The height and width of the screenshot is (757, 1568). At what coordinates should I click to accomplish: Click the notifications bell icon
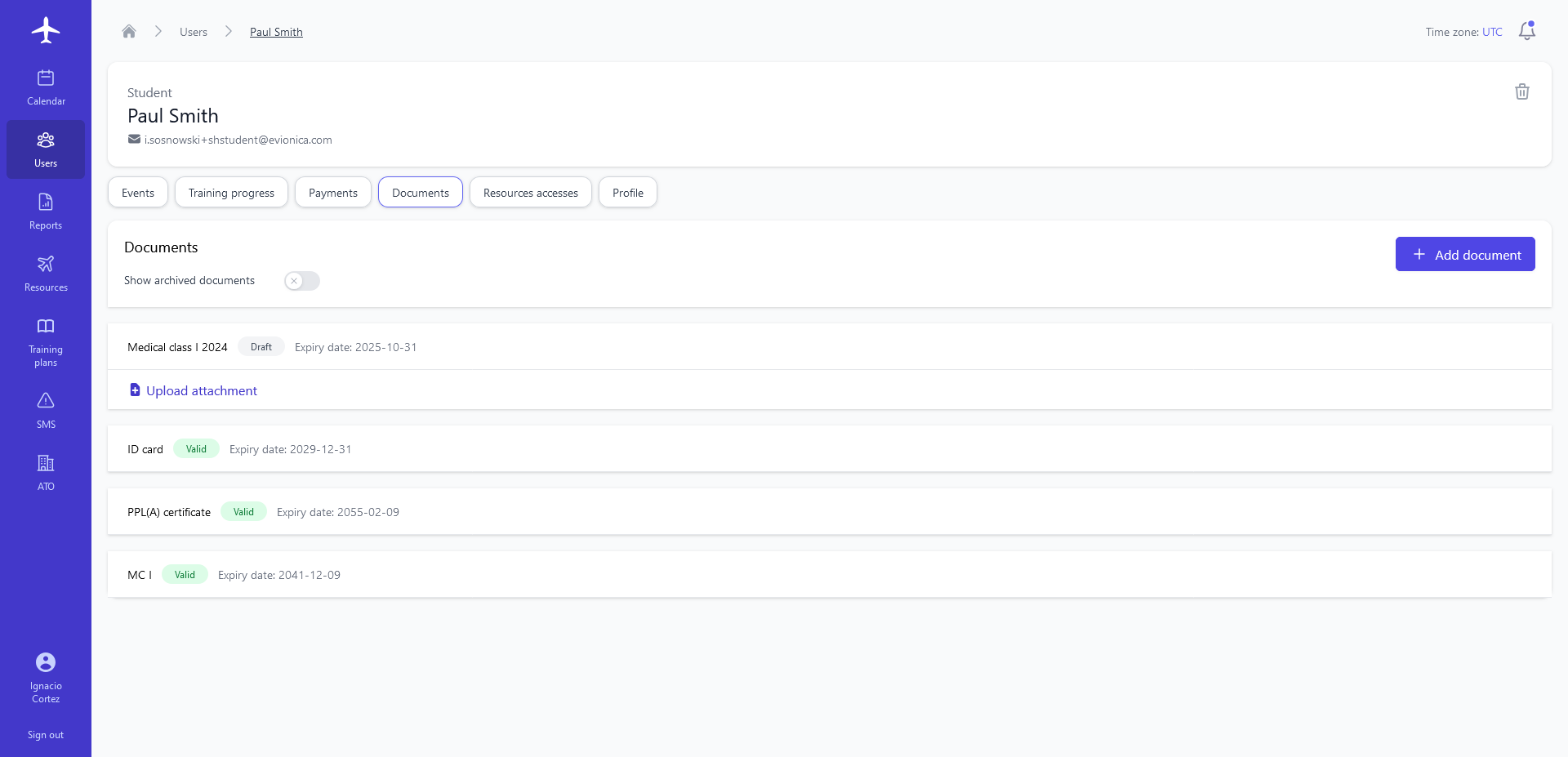point(1526,31)
